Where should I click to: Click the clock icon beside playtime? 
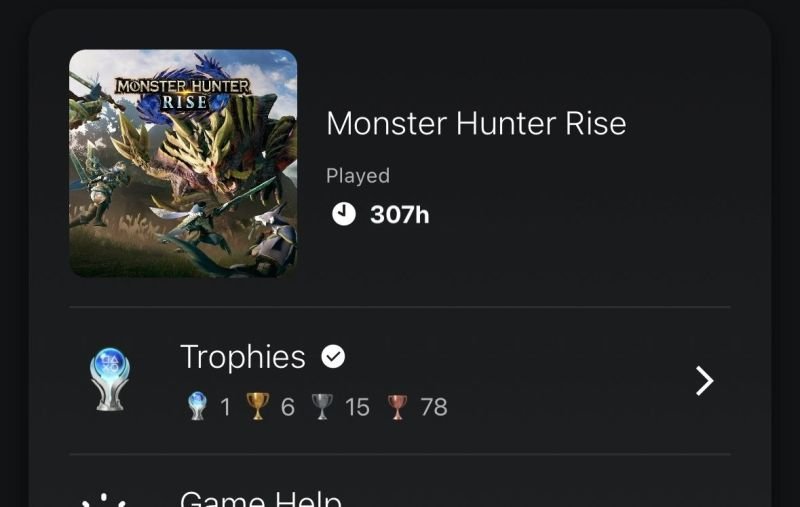[343, 214]
